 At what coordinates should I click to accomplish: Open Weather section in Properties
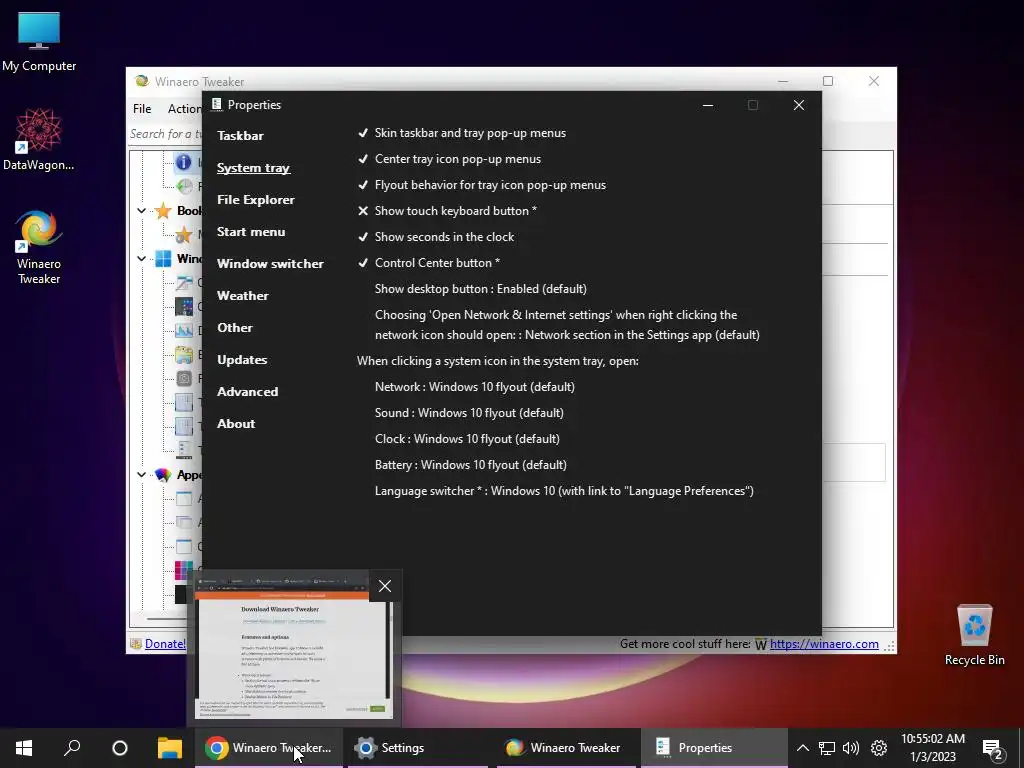242,296
